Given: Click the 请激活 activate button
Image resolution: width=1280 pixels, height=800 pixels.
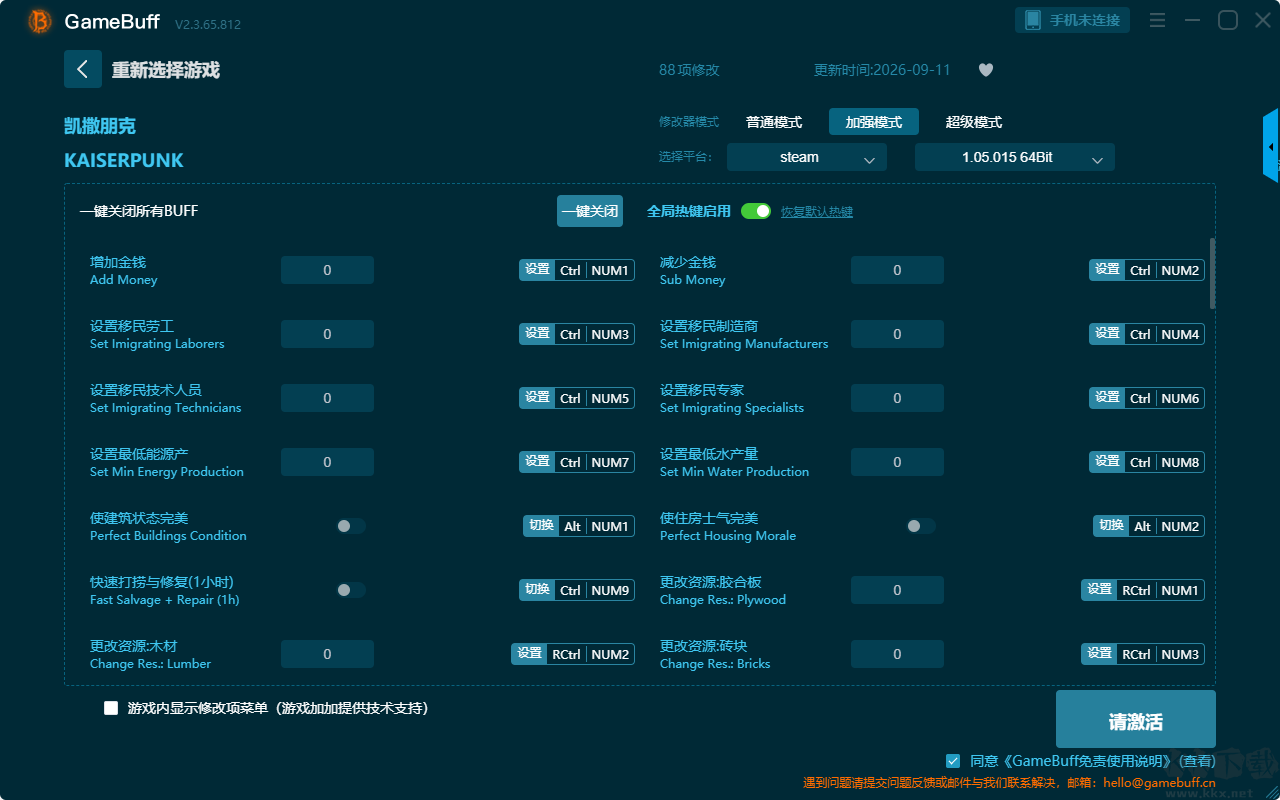Looking at the screenshot, I should [x=1136, y=719].
